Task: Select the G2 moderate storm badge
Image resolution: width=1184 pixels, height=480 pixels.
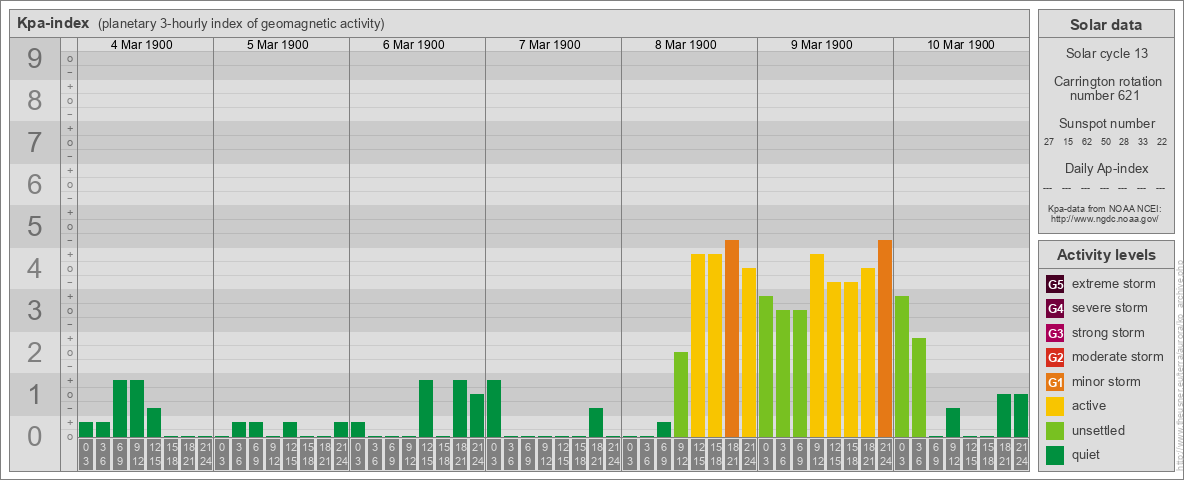Action: click(x=1056, y=357)
